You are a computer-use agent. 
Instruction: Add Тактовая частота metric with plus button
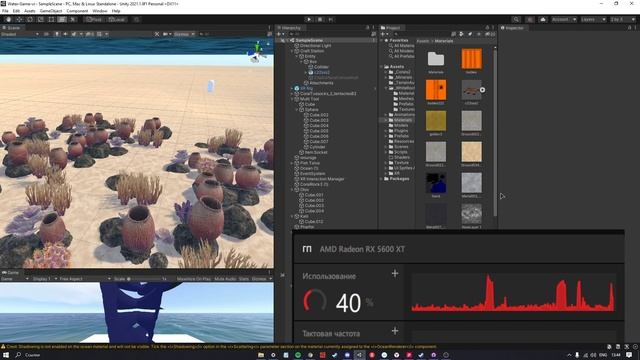coord(395,331)
